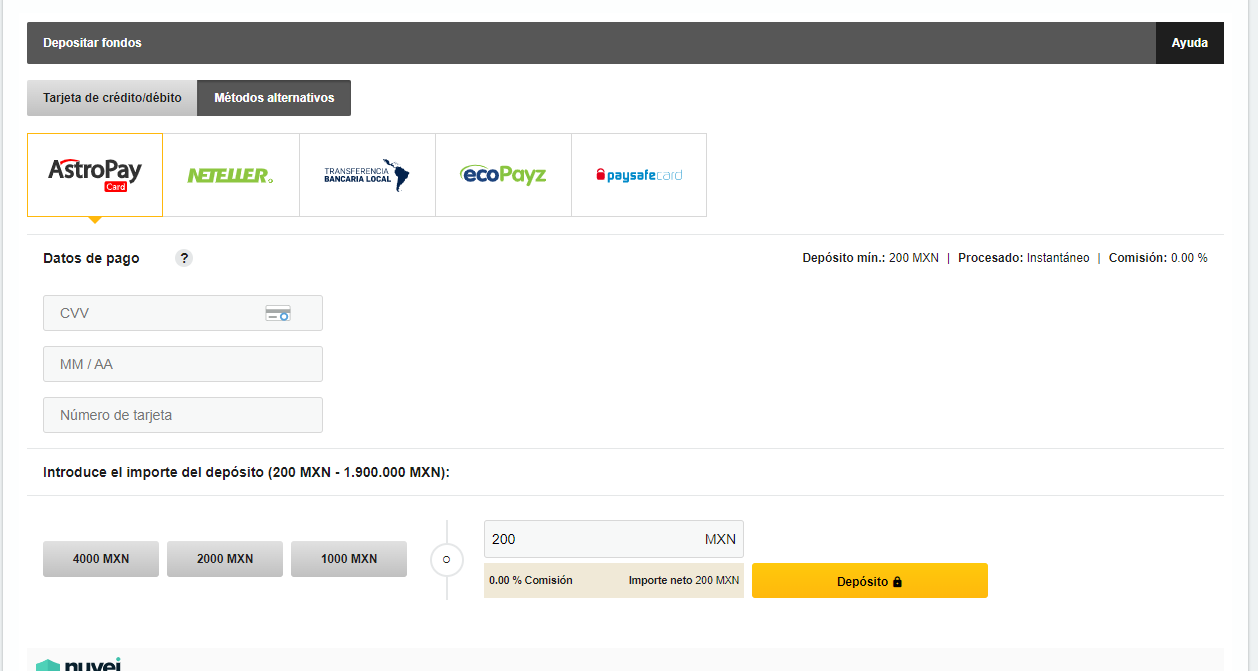Pick Transferencia Bancaria Local method
Screen dimensions: 1258x671
pos(367,175)
